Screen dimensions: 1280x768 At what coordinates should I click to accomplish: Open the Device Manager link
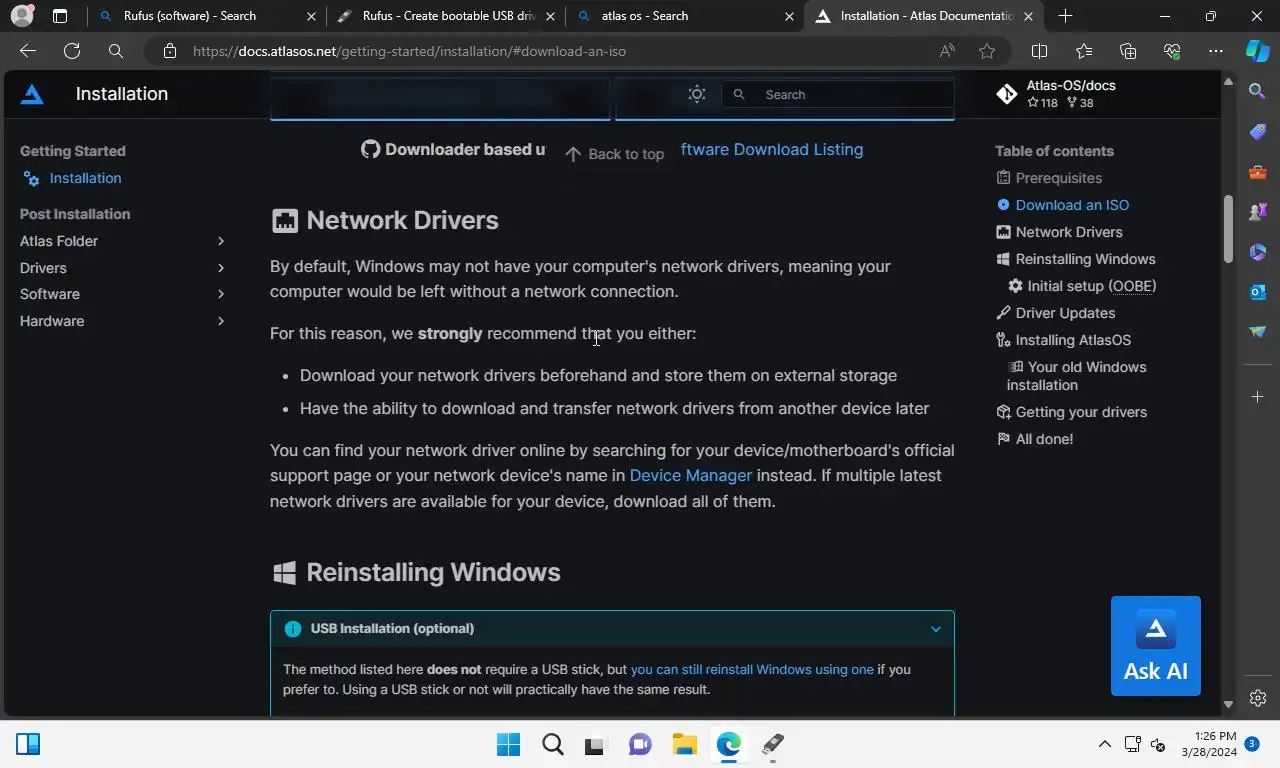[690, 476]
